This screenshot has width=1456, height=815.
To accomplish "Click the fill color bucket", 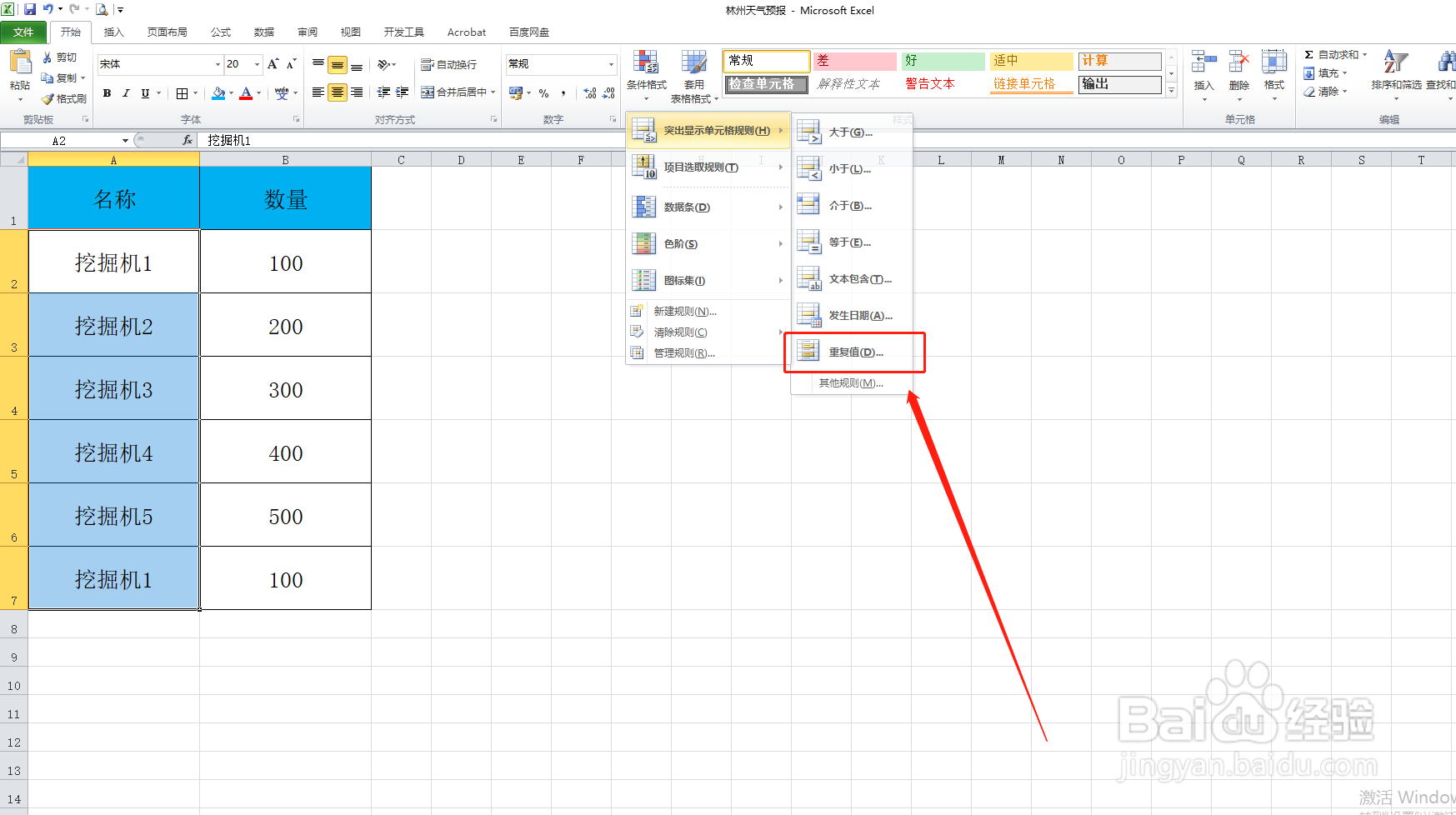I will pyautogui.click(x=218, y=93).
